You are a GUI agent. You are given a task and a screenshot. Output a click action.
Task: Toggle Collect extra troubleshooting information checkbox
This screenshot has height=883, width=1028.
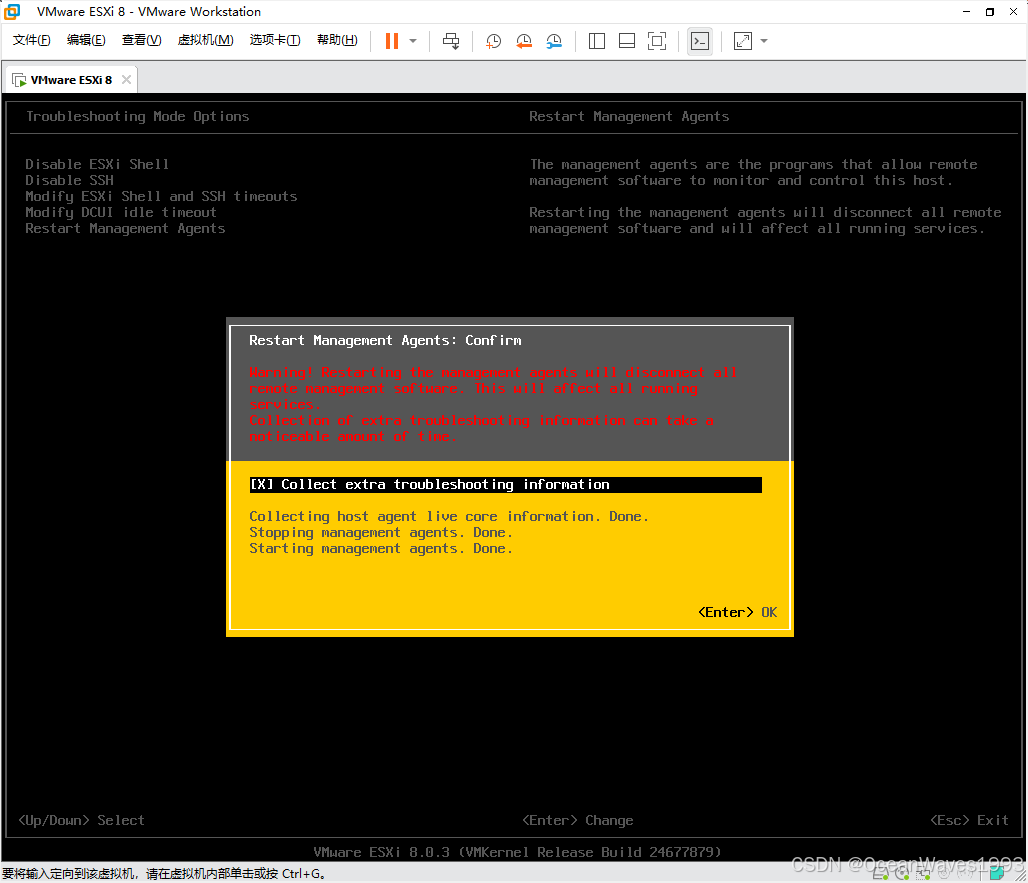[x=505, y=484]
